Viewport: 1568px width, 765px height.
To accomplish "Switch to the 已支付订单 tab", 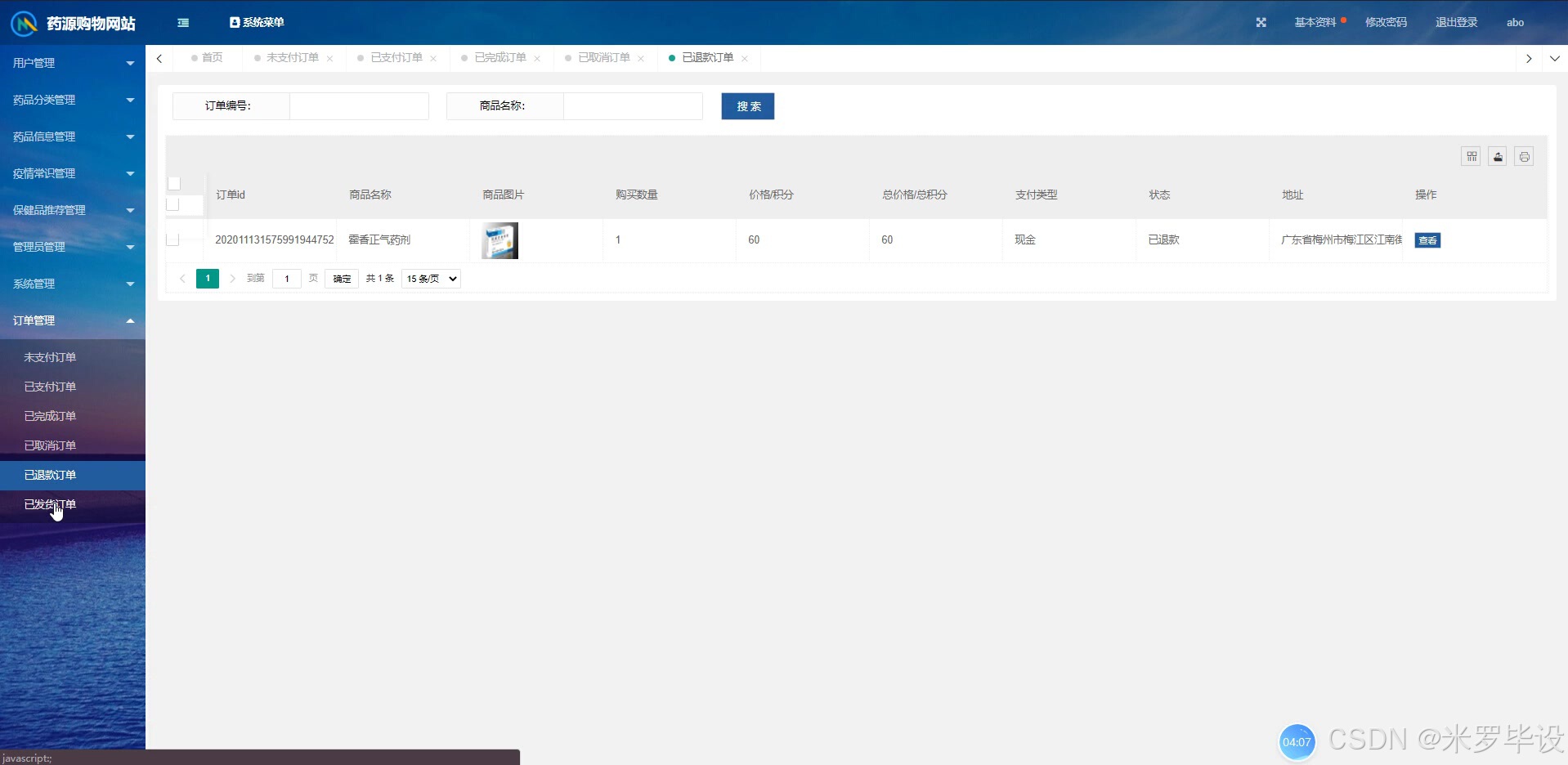I will (x=396, y=57).
